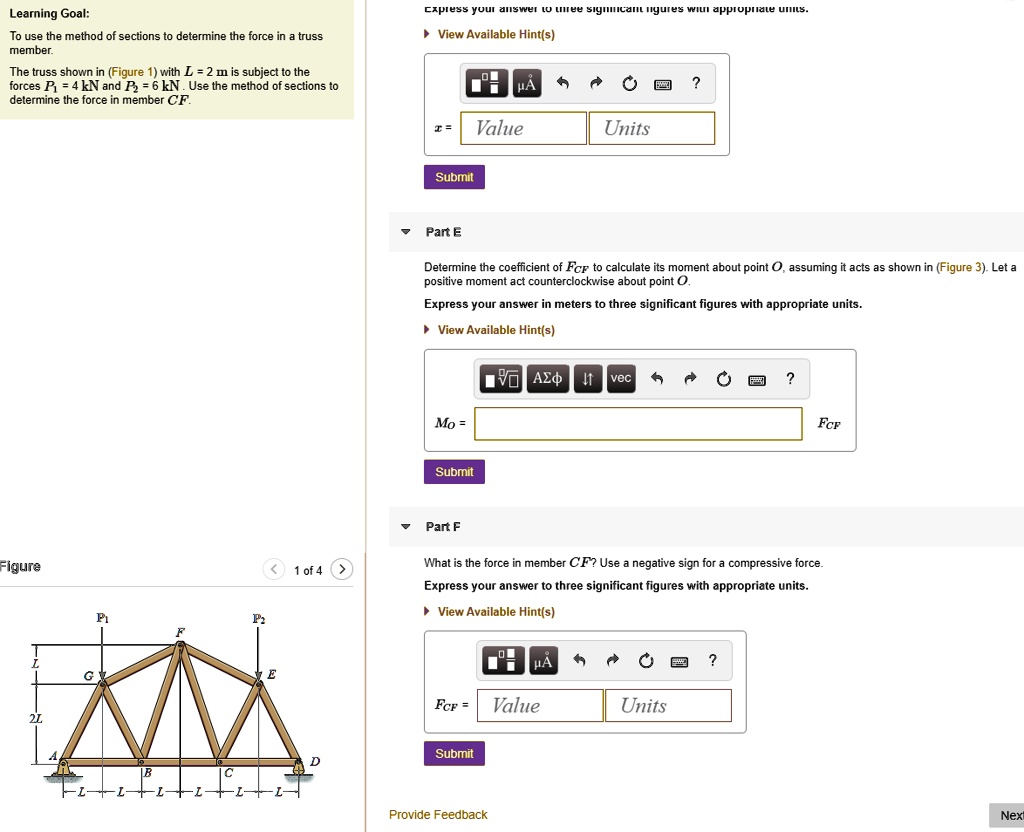The height and width of the screenshot is (832, 1024).
Task: Click the vec vector notation icon
Action: 620,378
